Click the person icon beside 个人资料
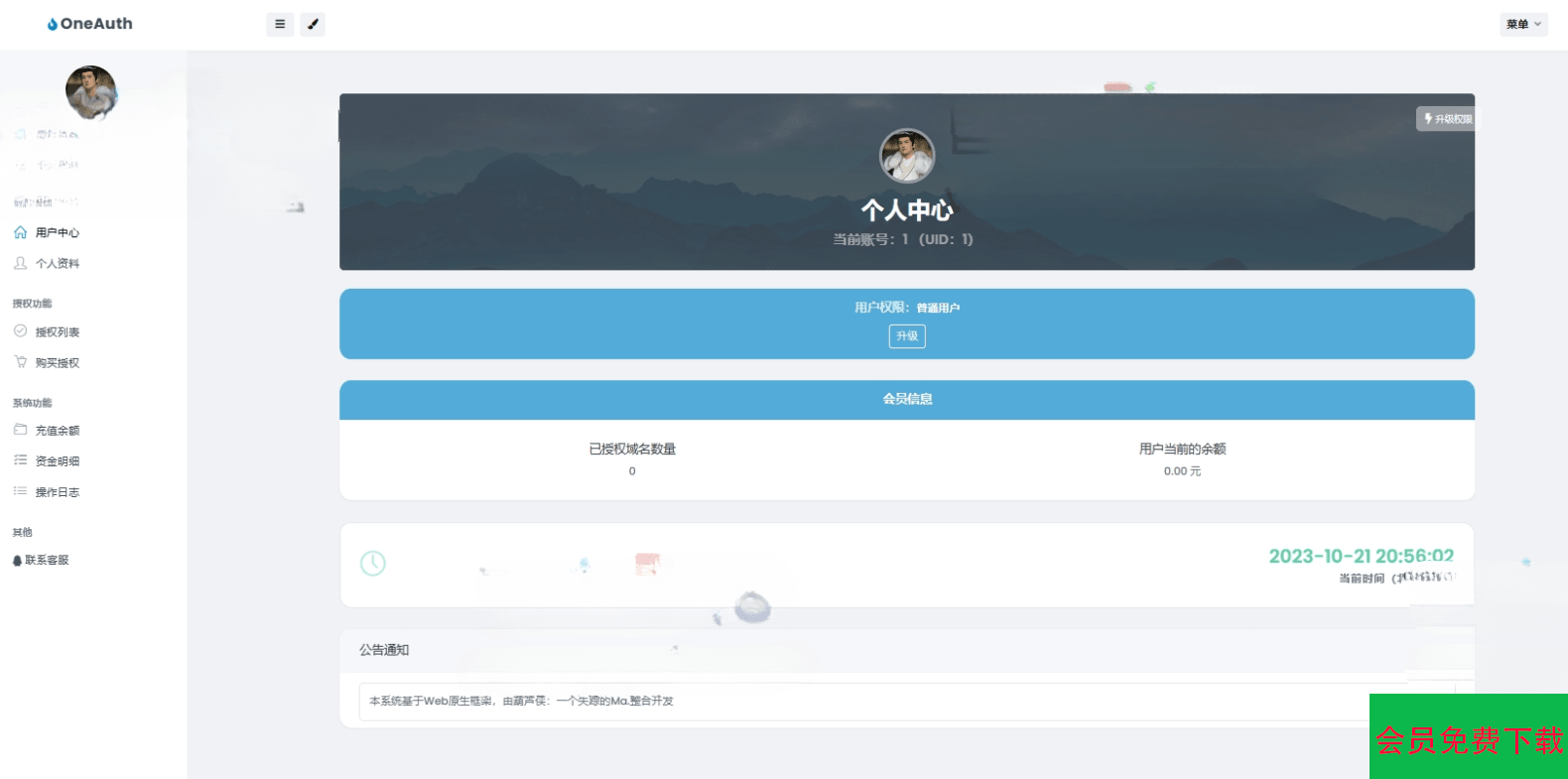 pyautogui.click(x=20, y=263)
